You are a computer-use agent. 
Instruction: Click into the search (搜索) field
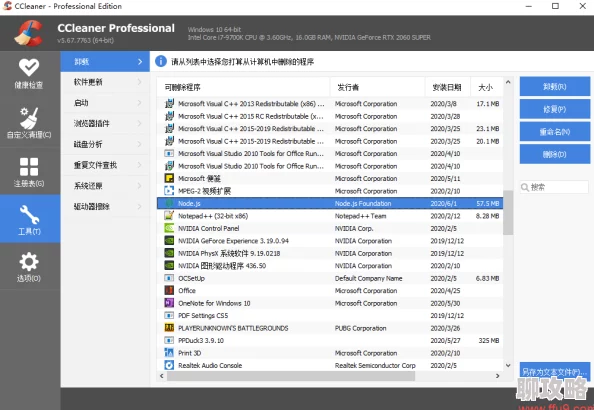coord(555,187)
